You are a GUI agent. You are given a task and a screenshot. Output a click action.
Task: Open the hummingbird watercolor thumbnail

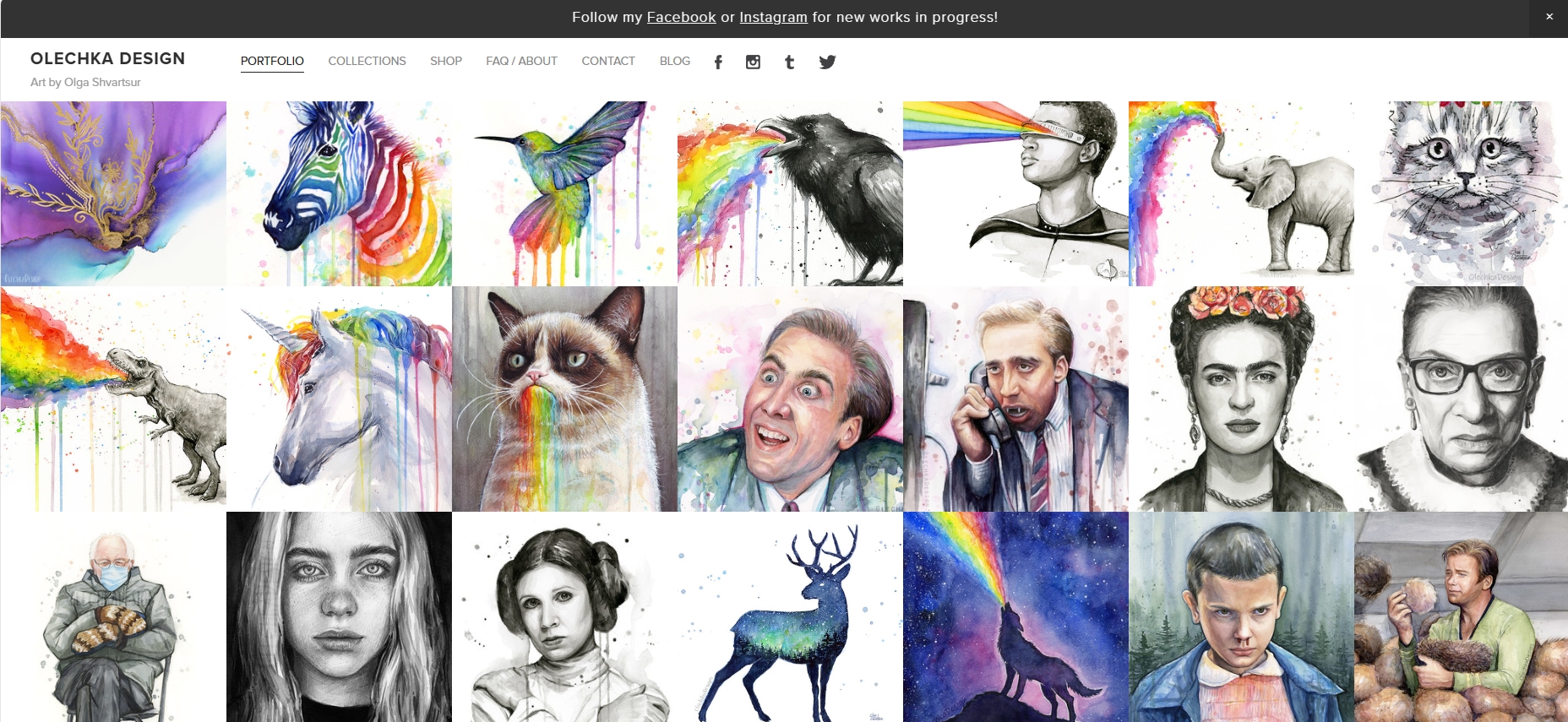point(564,193)
